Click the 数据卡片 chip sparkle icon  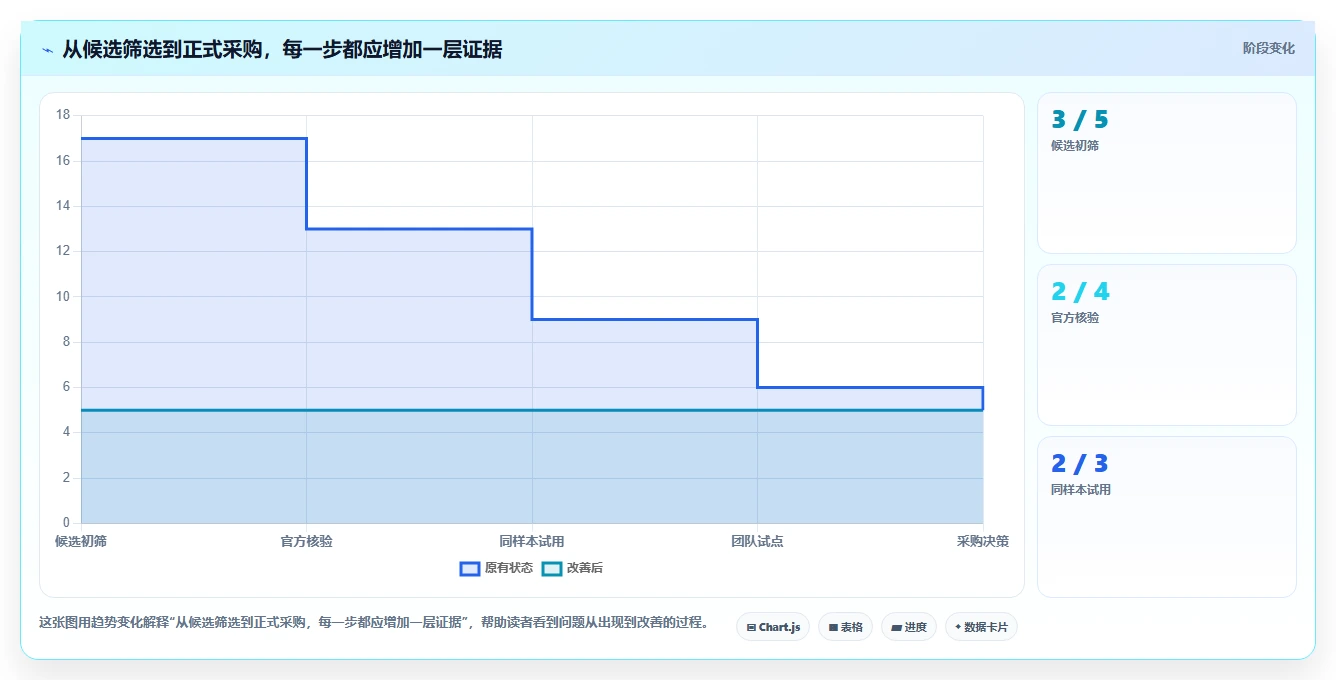coord(958,627)
